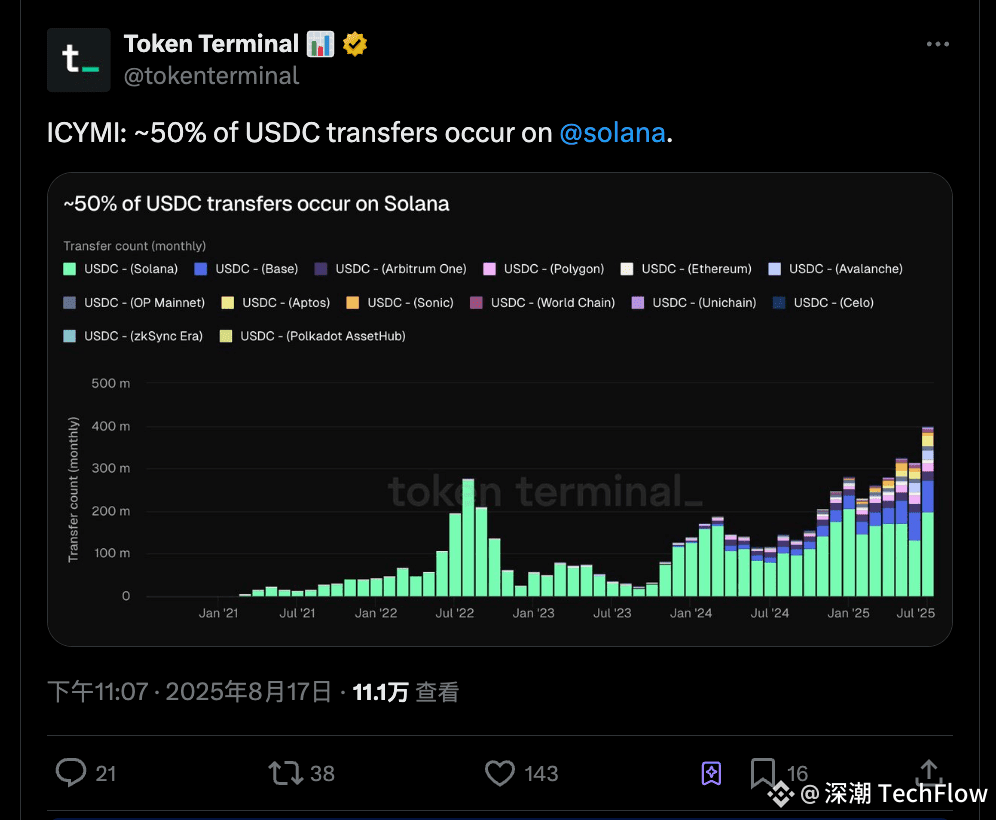The height and width of the screenshot is (820, 996).
Task: Click the retweet arrows icon
Action: click(x=285, y=773)
